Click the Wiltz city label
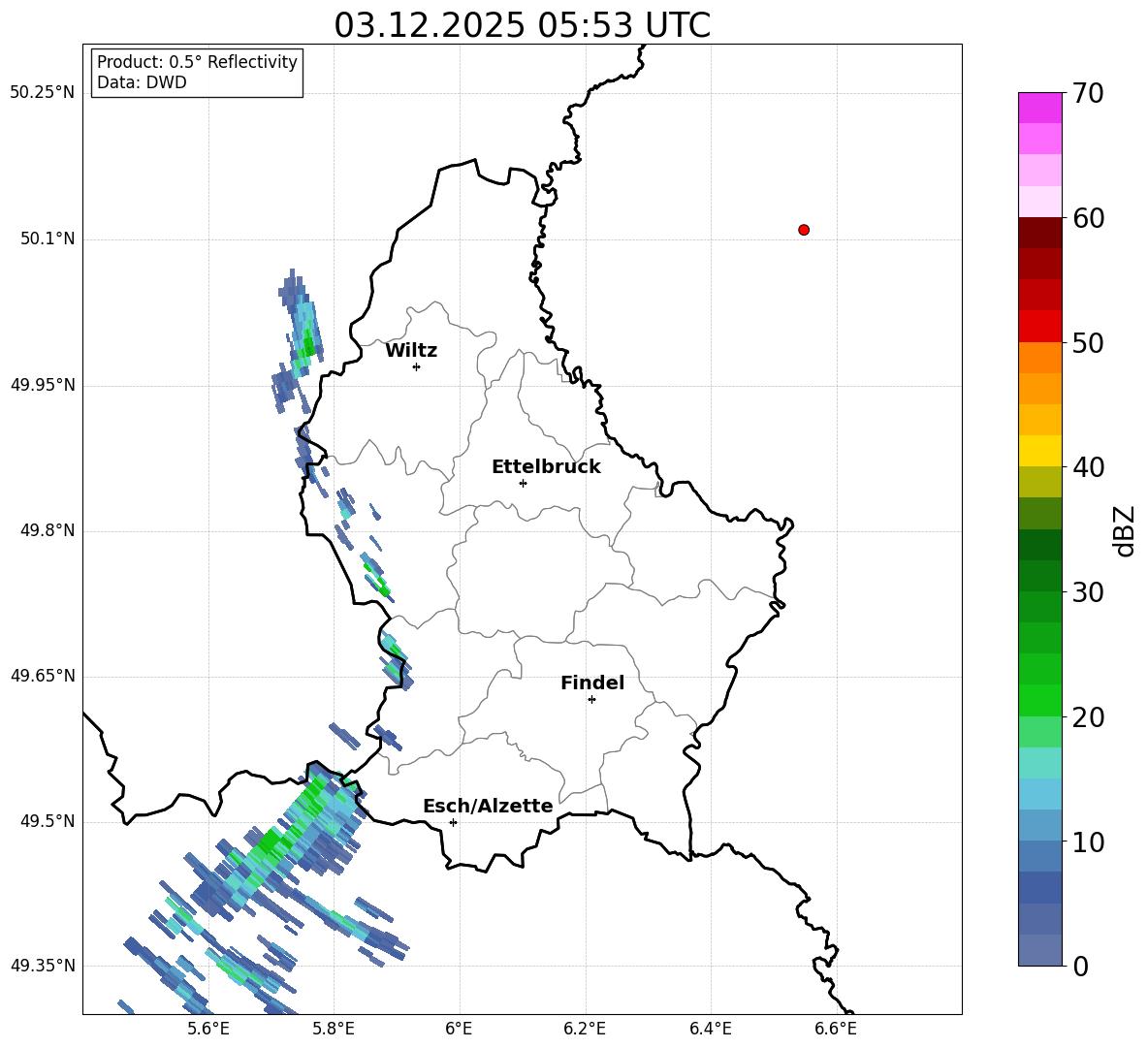The width and height of the screenshot is (1148, 1048). coord(411,351)
